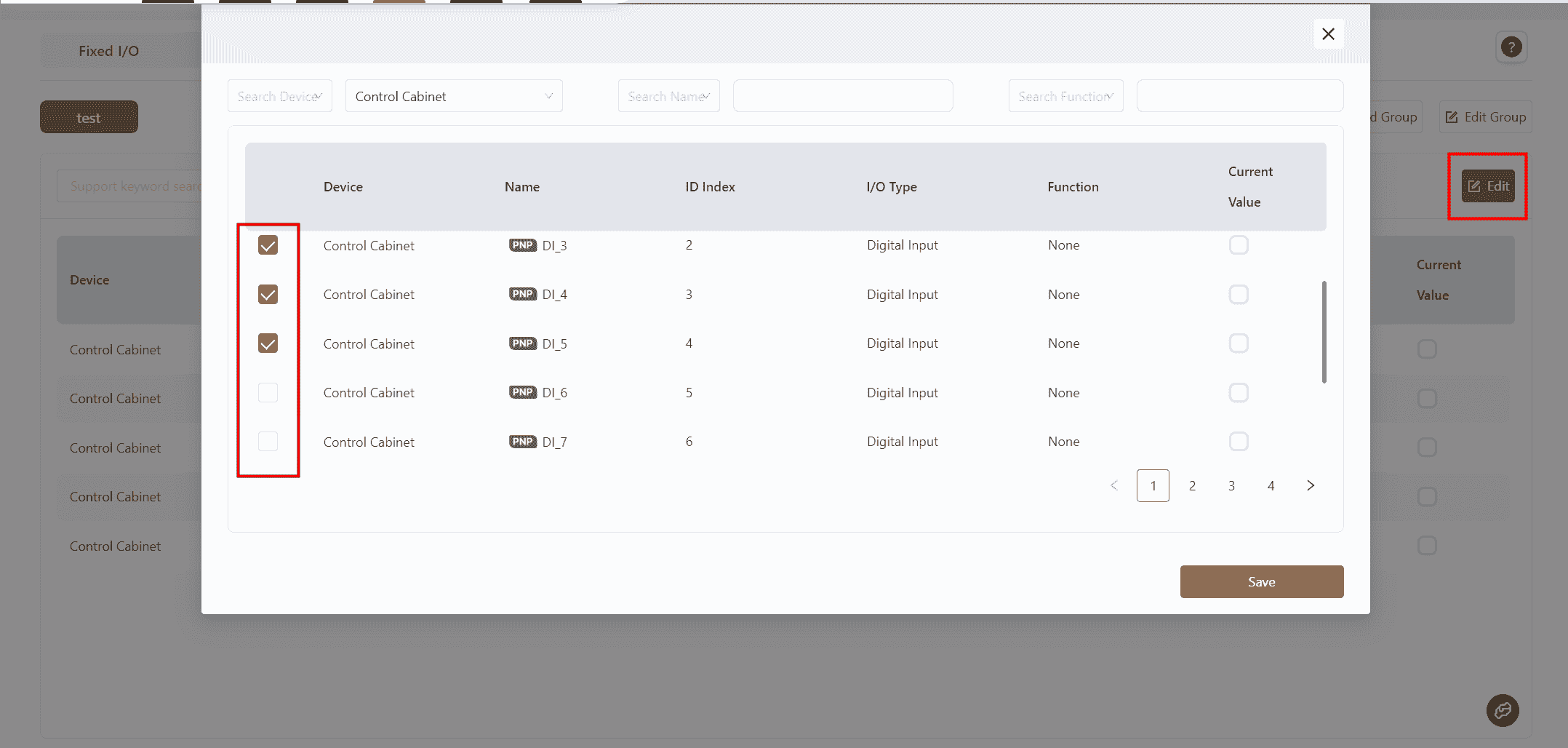This screenshot has width=1568, height=748.
Task: Check the DI_6 row checkbox
Action: click(268, 392)
